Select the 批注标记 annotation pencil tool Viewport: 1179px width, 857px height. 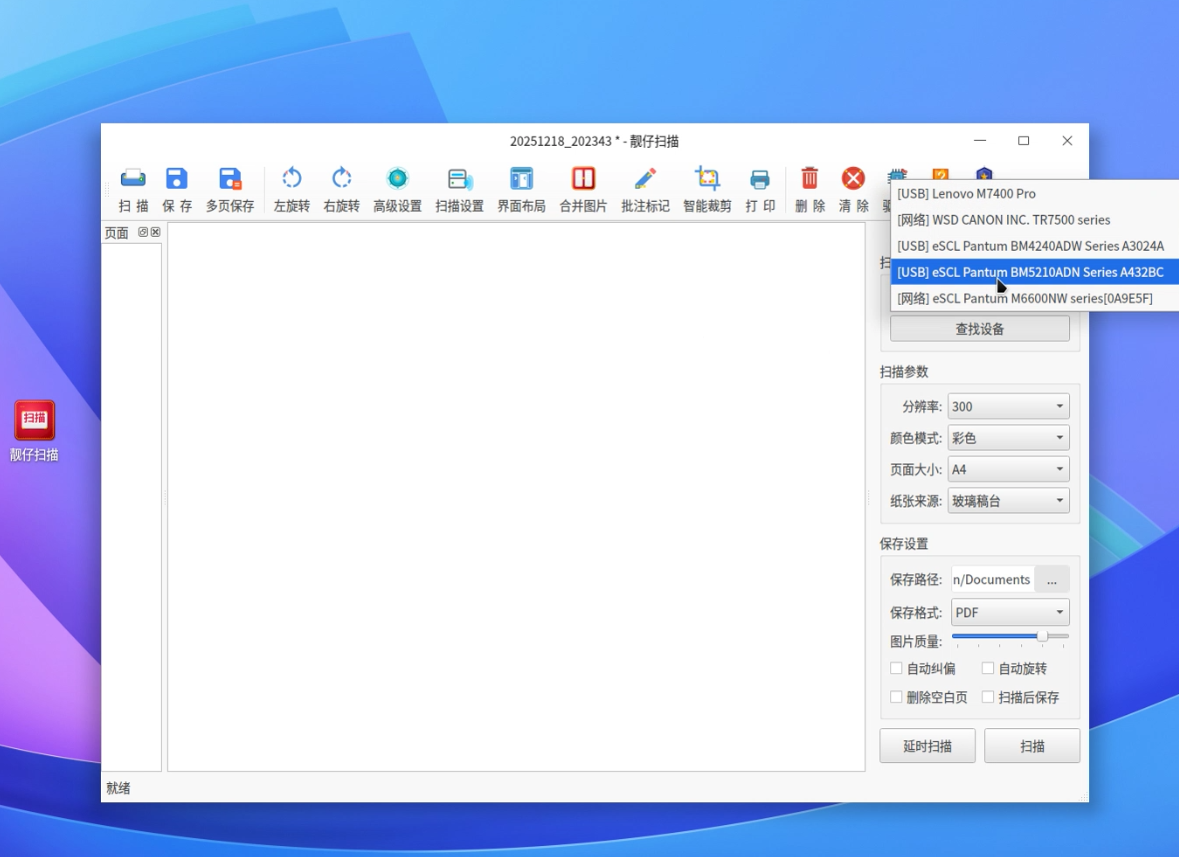click(645, 189)
